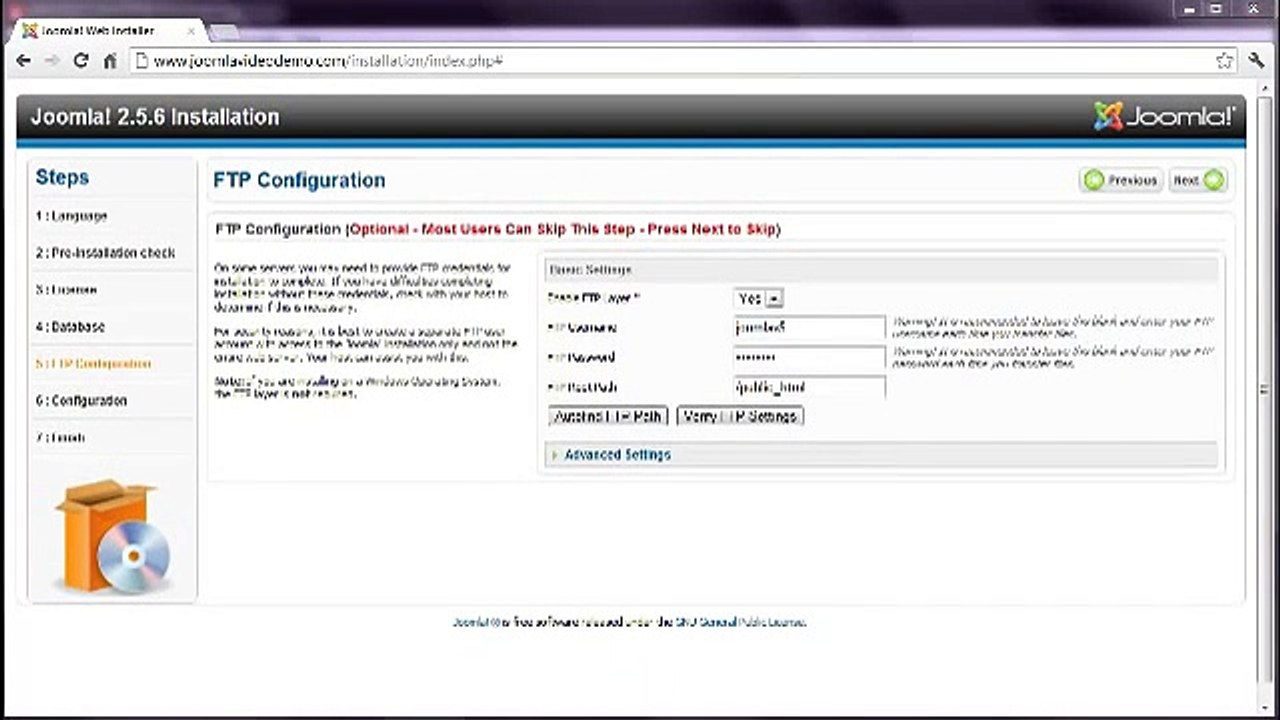Click the Joomla! logo in the header

point(1163,117)
